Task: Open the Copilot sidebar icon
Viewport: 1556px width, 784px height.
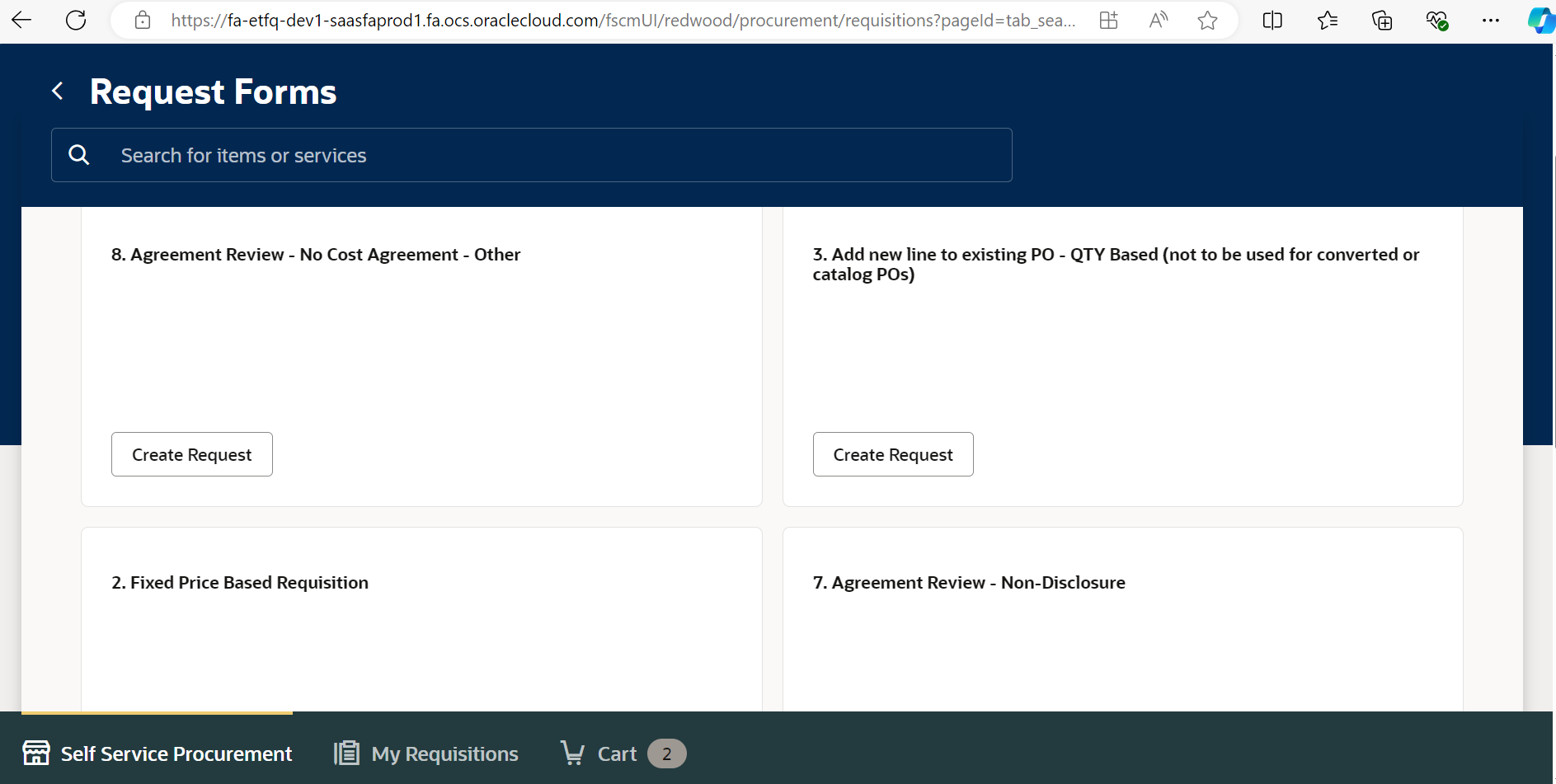Action: point(1540,21)
